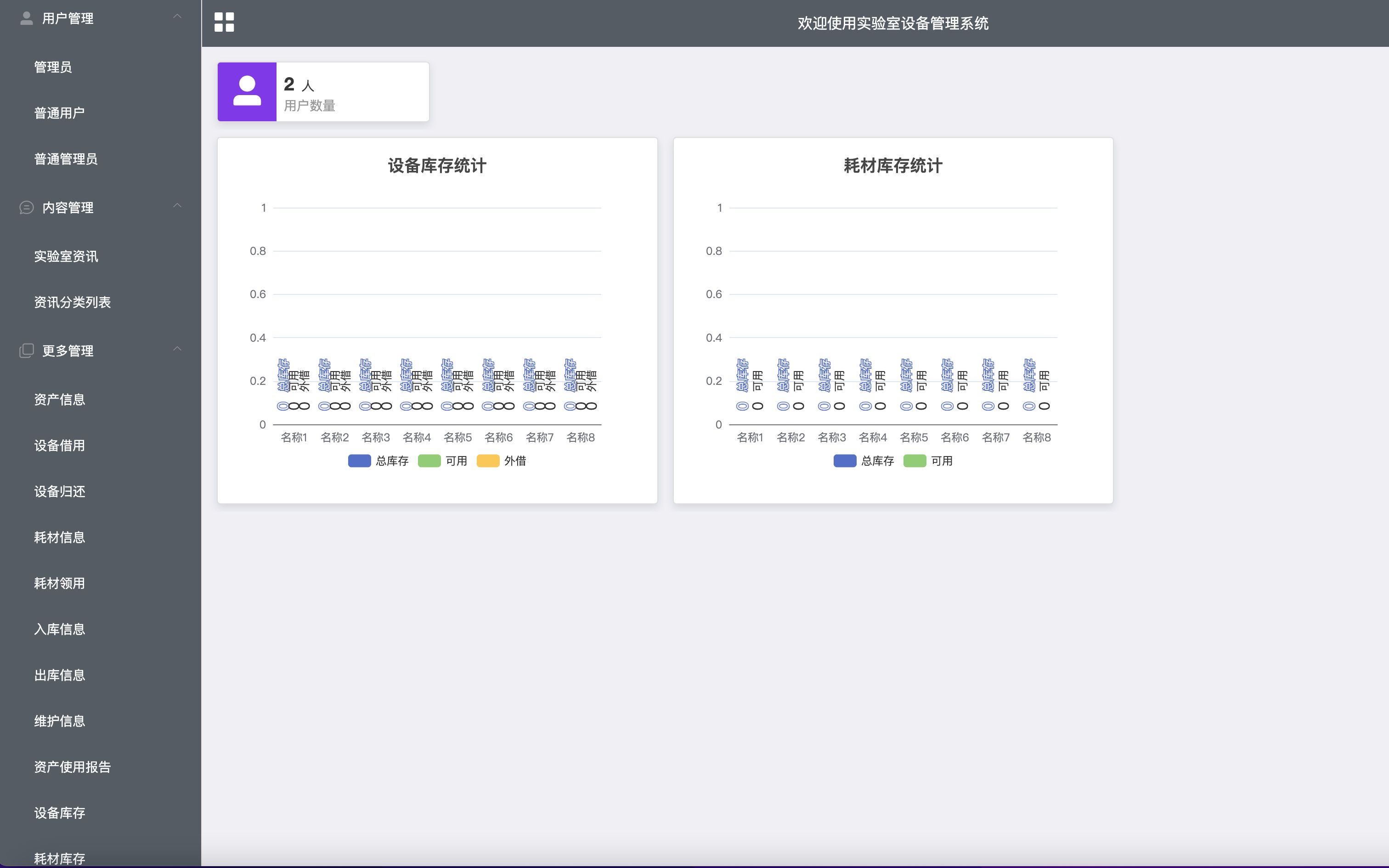Image resolution: width=1389 pixels, height=868 pixels.
Task: Click the 内容管理 chat bubble icon
Action: (x=26, y=207)
